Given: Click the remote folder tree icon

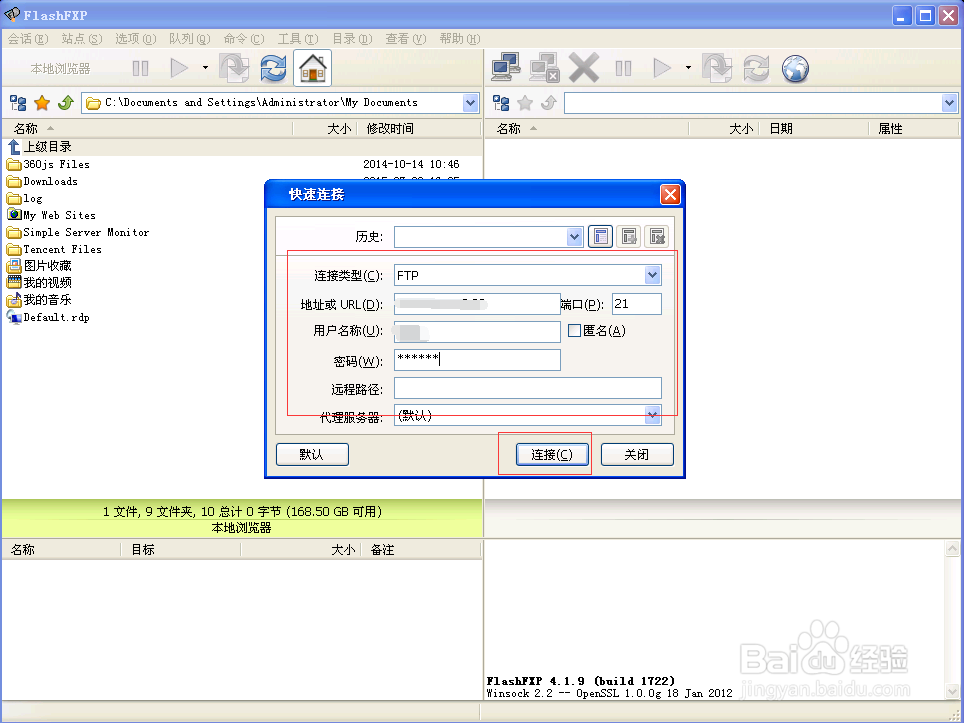Looking at the screenshot, I should point(501,103).
